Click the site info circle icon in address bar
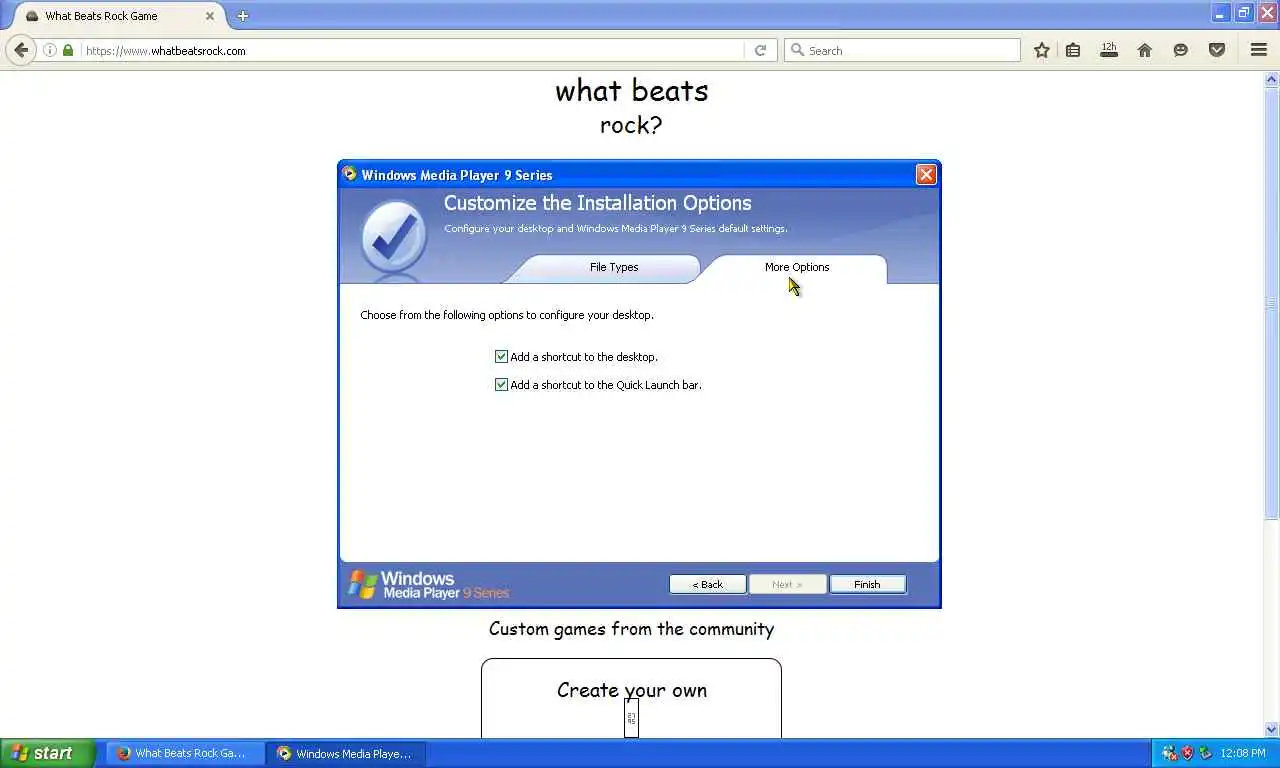 tap(50, 50)
